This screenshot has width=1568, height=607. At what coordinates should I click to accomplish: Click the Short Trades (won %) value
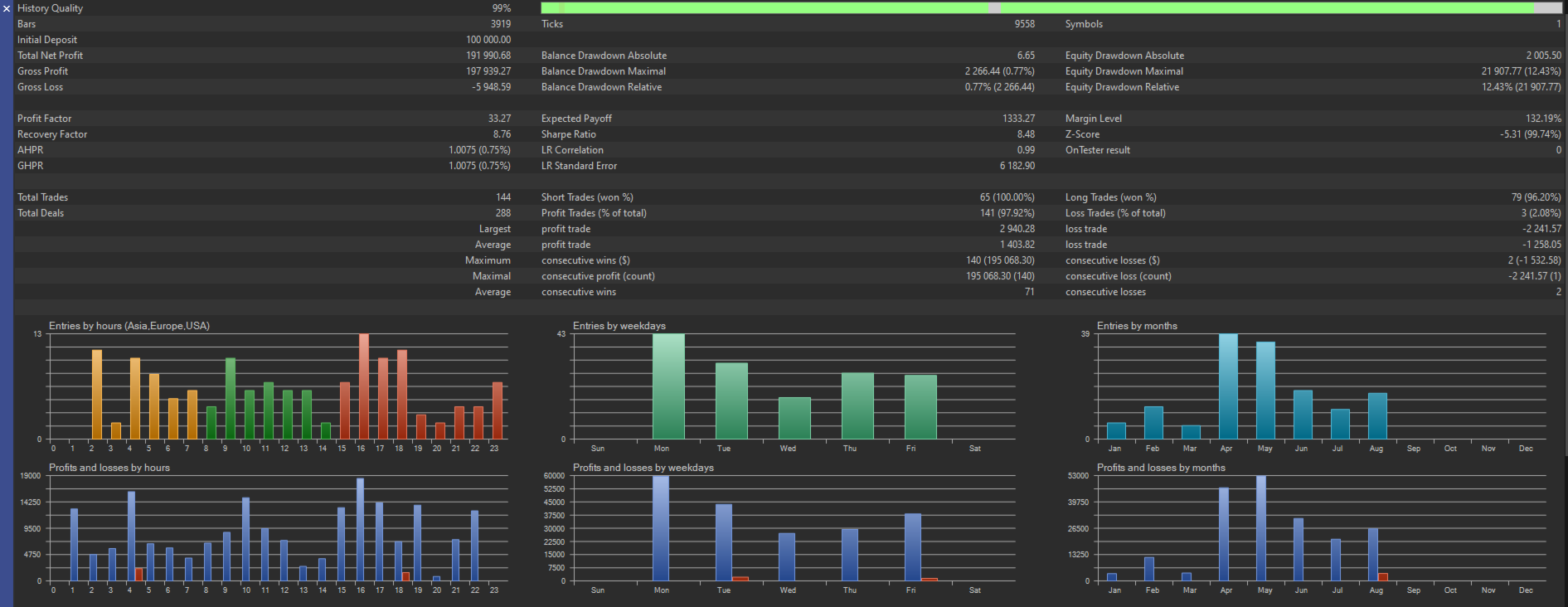[1007, 197]
